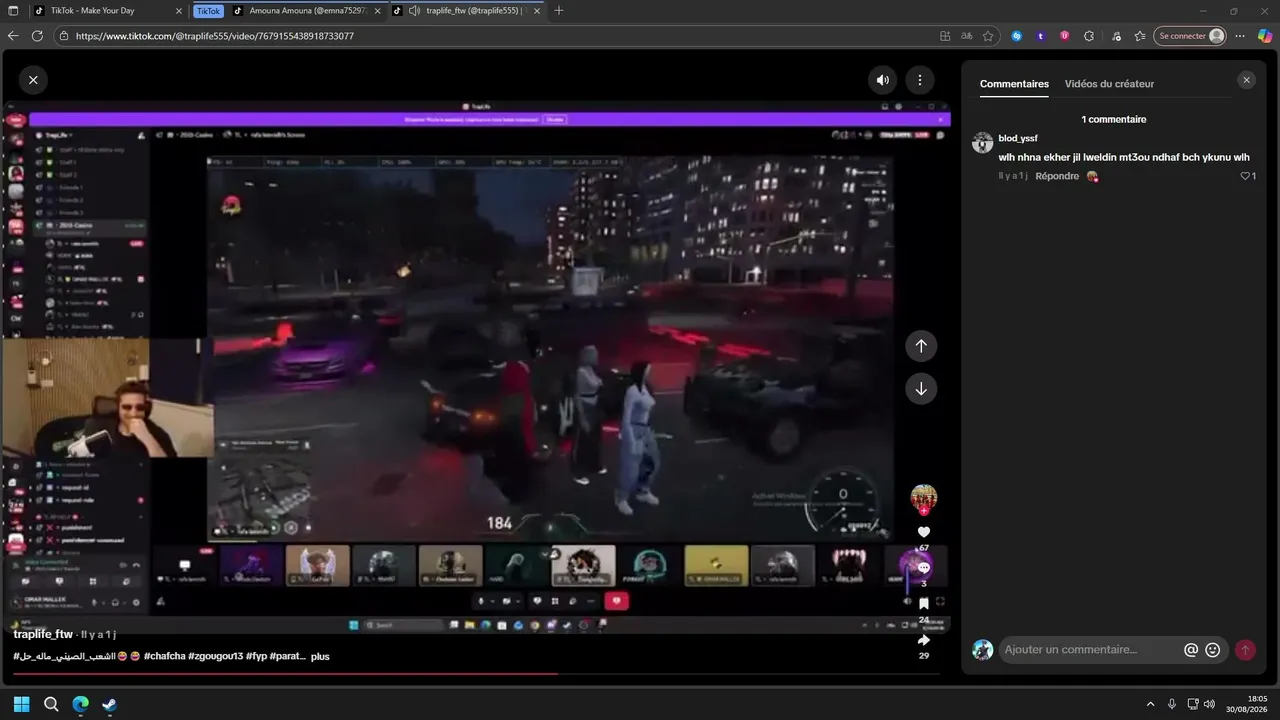
Task: View site information lock icon
Action: (x=63, y=36)
